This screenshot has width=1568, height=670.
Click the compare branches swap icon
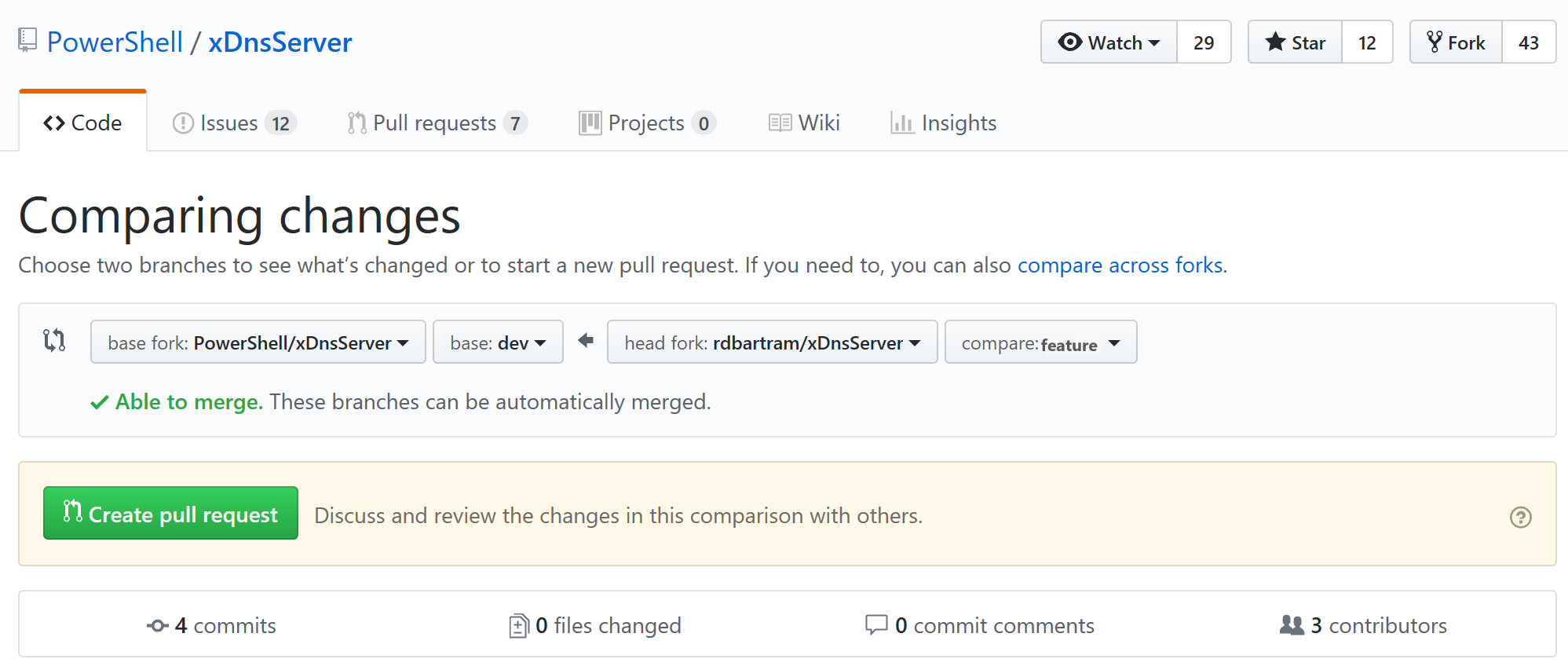54,341
